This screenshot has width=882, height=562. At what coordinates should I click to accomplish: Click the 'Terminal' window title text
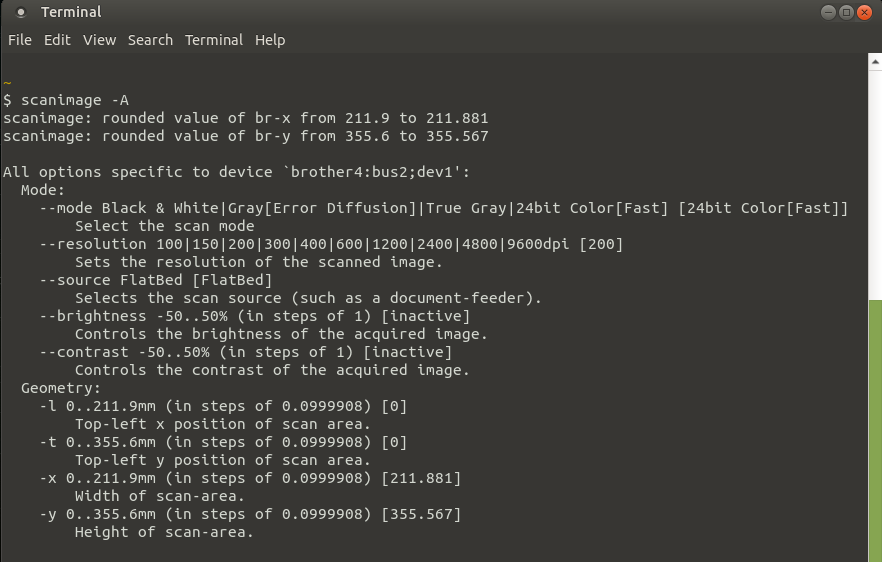tap(71, 12)
